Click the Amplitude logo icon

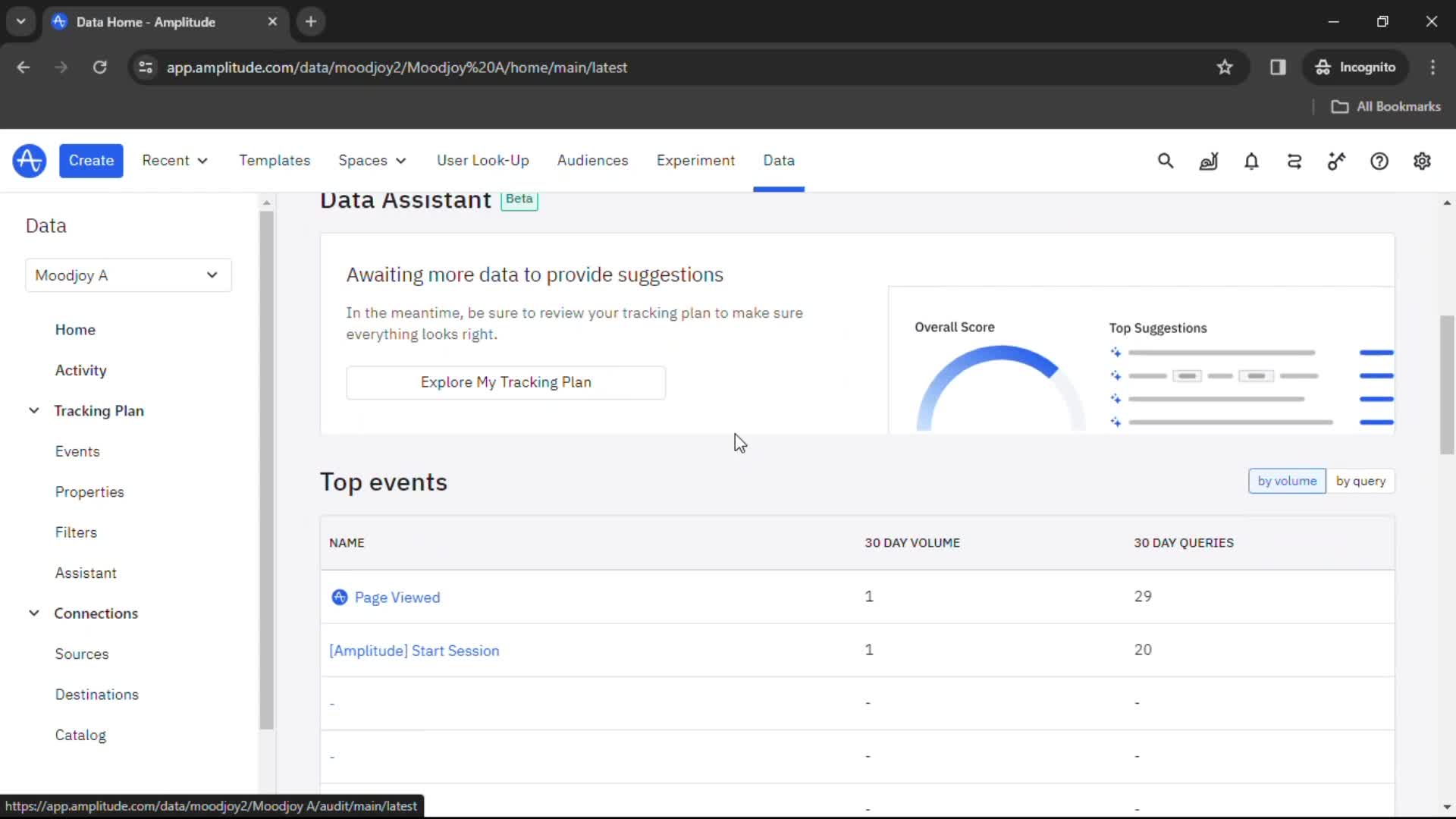click(x=30, y=161)
